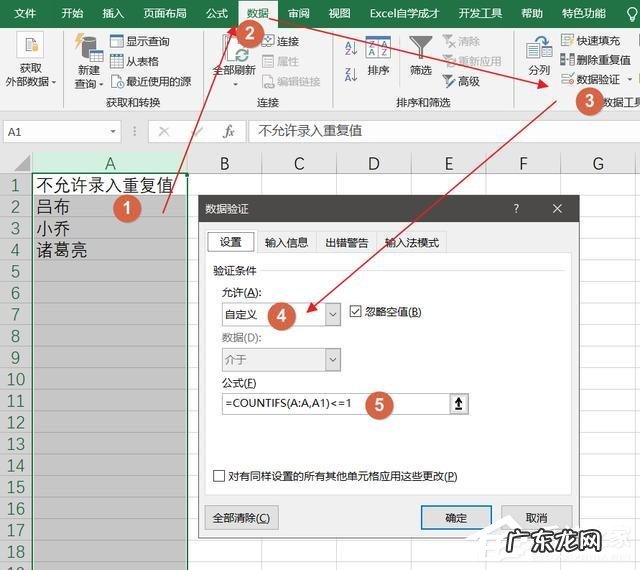Expand the 获取外部数据 dropdown arrow

click(x=54, y=82)
